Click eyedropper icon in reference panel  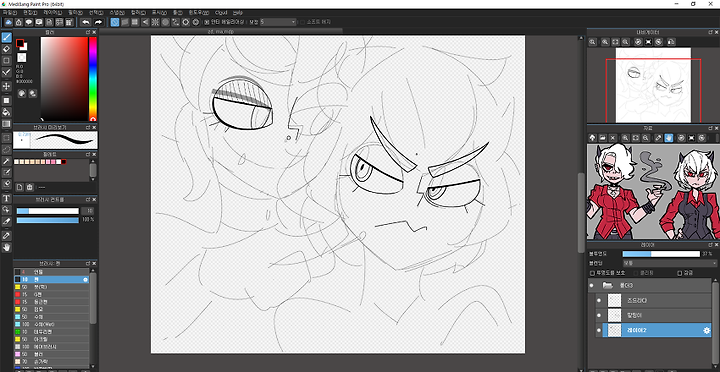[658, 137]
